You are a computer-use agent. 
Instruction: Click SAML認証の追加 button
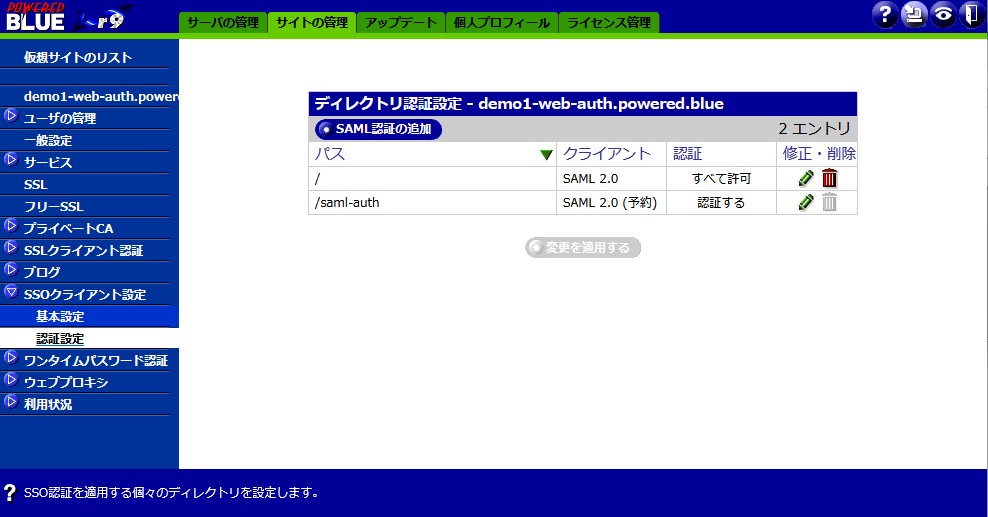tap(378, 129)
